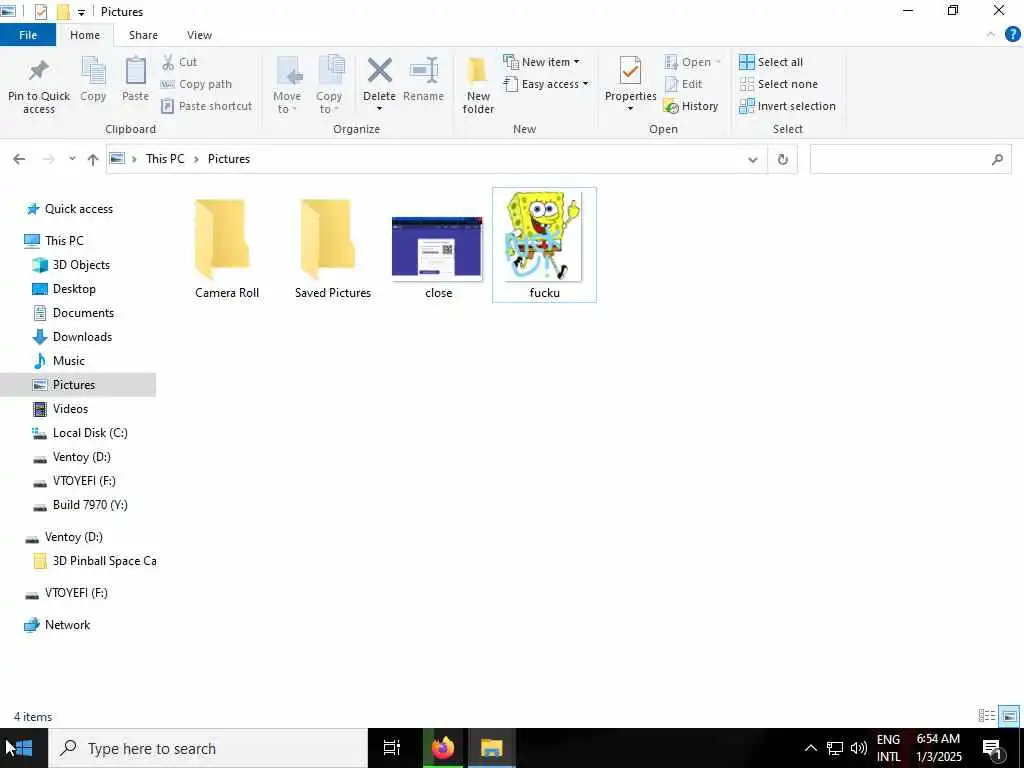The image size is (1024, 768).
Task: Select This PC in navigation pane
Action: (54, 240)
